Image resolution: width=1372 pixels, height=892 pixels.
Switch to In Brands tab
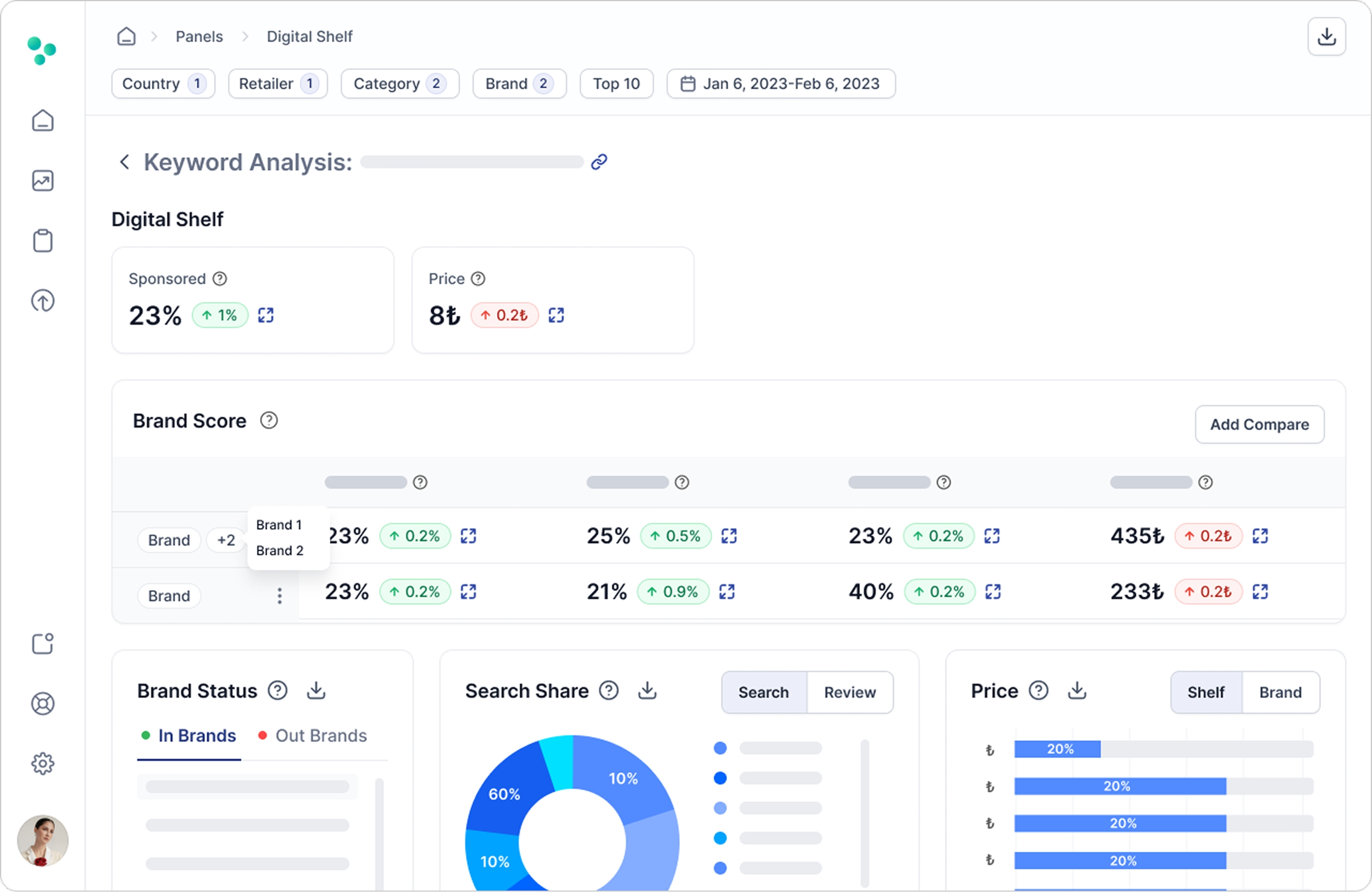tap(189, 736)
